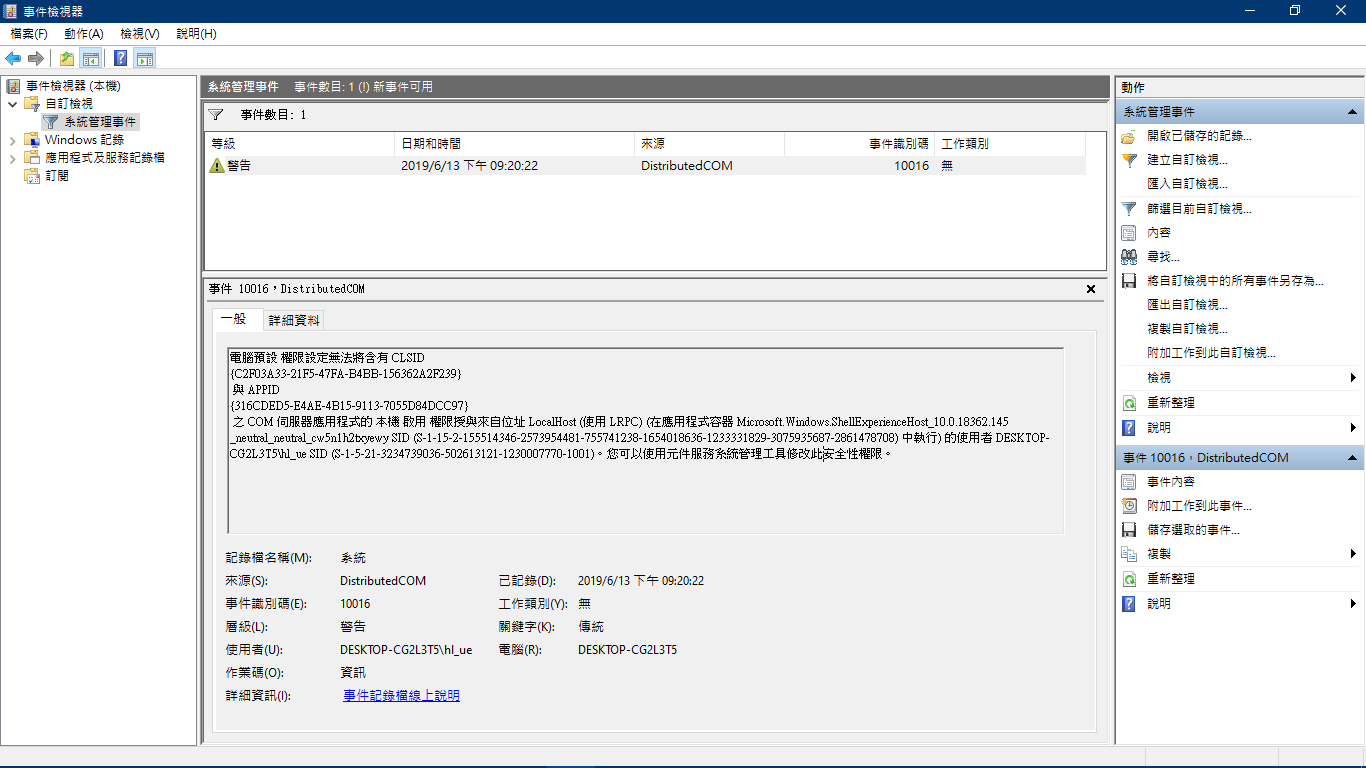Open the 說明 submenu under 系統管理事件
The height and width of the screenshot is (768, 1366).
tap(1353, 428)
